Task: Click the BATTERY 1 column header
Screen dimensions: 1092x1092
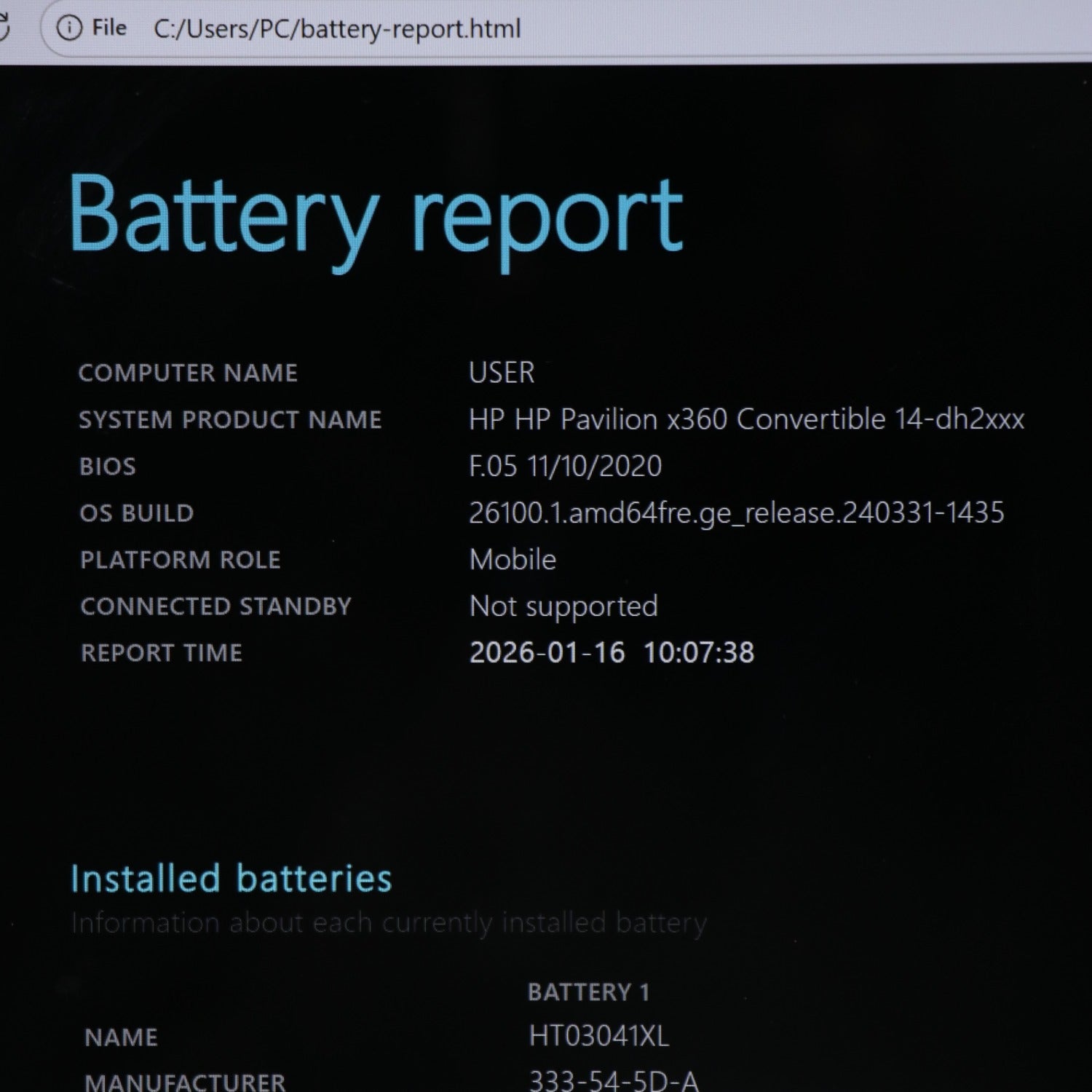Action: (x=588, y=992)
